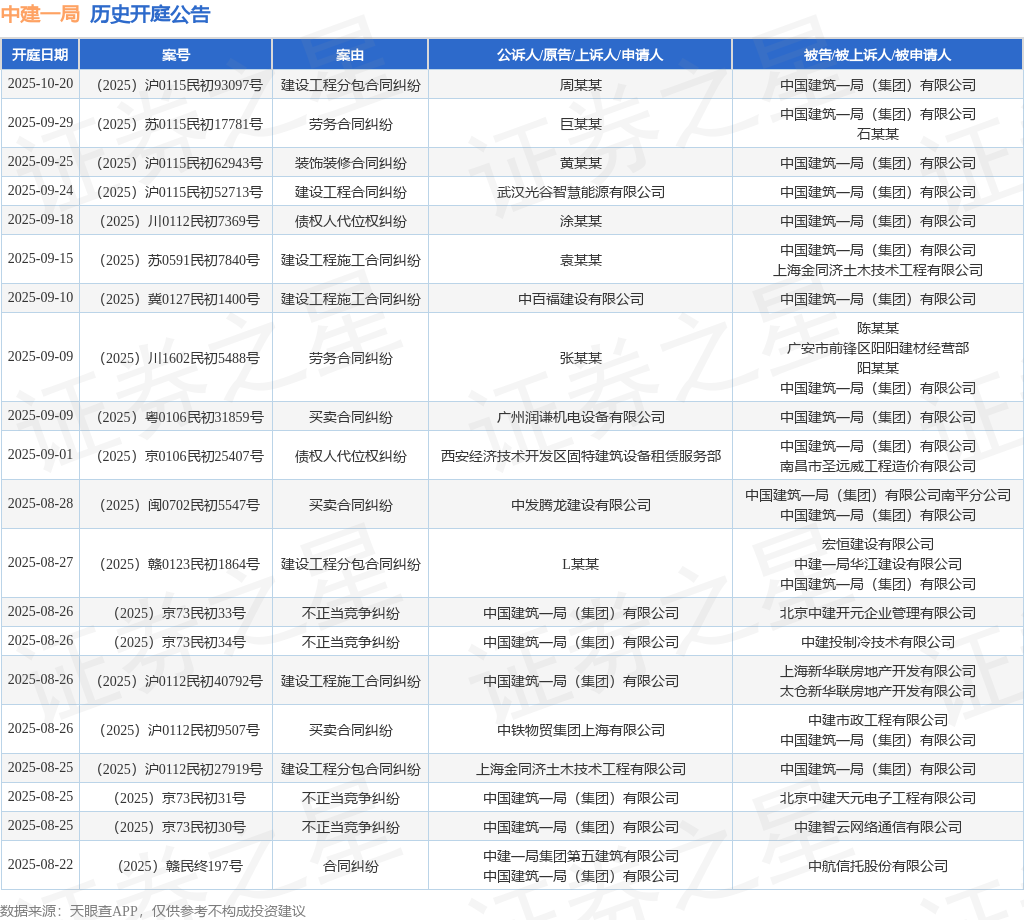Click date cell 2025-09-24
Viewport: 1024px width, 920px height.
(x=40, y=191)
